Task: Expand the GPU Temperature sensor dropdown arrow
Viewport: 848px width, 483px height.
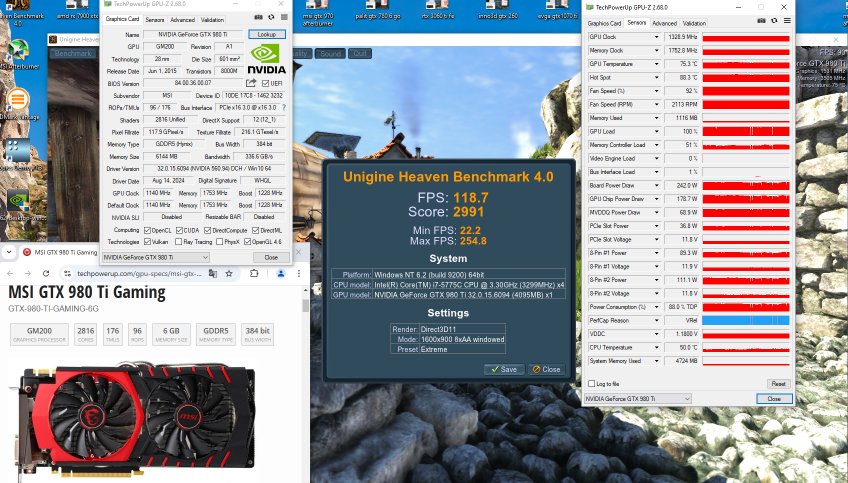Action: click(x=657, y=64)
